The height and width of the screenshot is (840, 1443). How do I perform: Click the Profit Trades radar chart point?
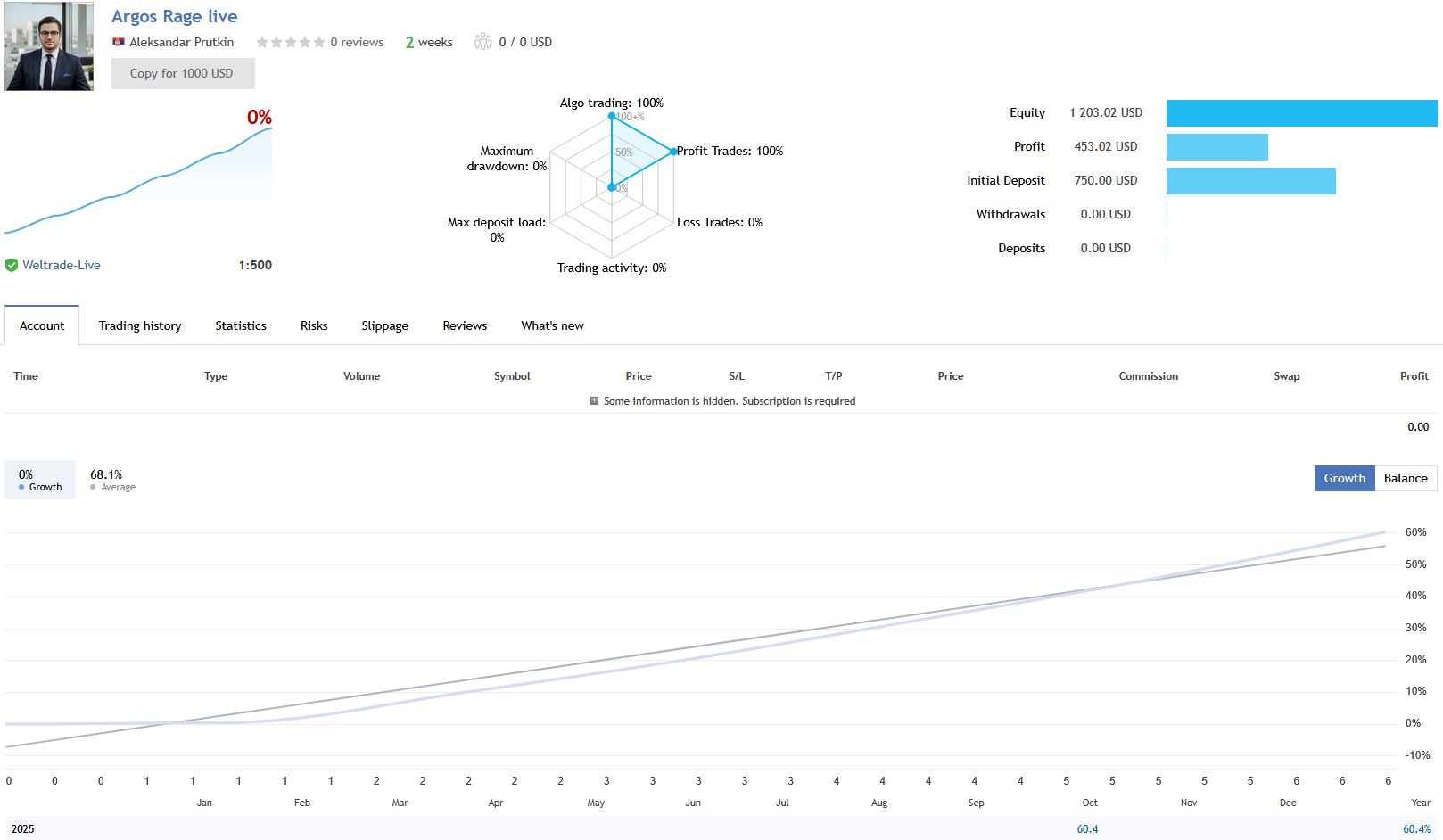coord(673,152)
